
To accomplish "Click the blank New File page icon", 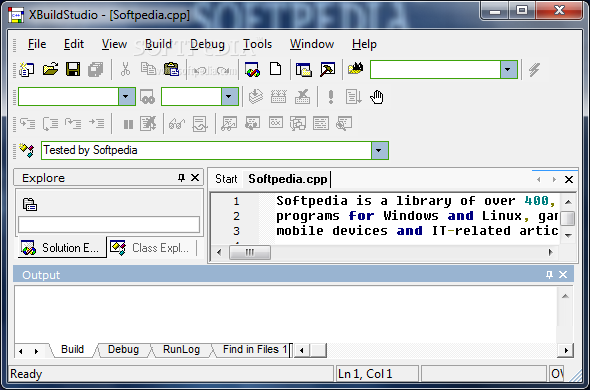I will pyautogui.click(x=275, y=69).
